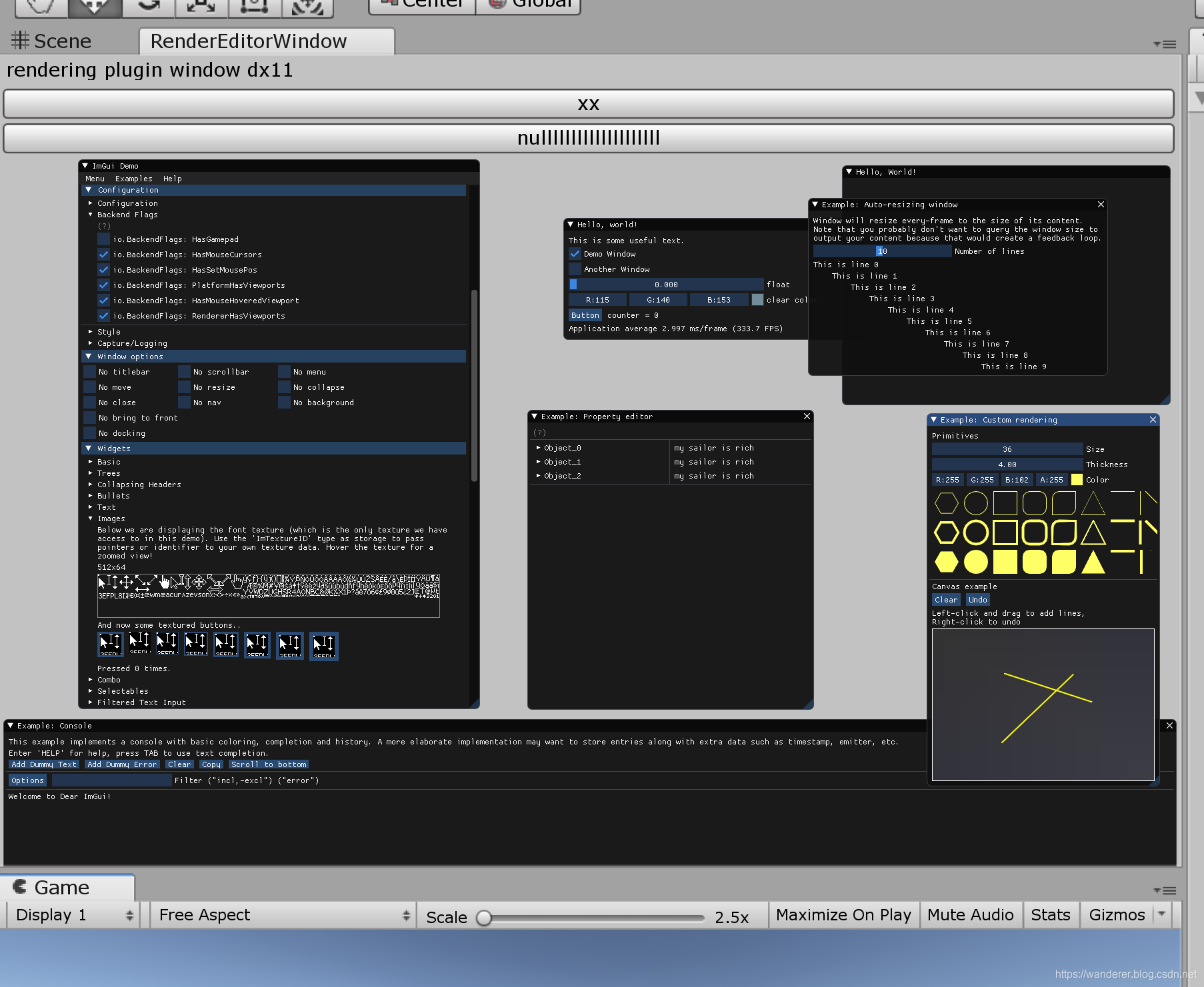Select the Hand view tool
Screen dimensions: 1204x987
(40, 5)
